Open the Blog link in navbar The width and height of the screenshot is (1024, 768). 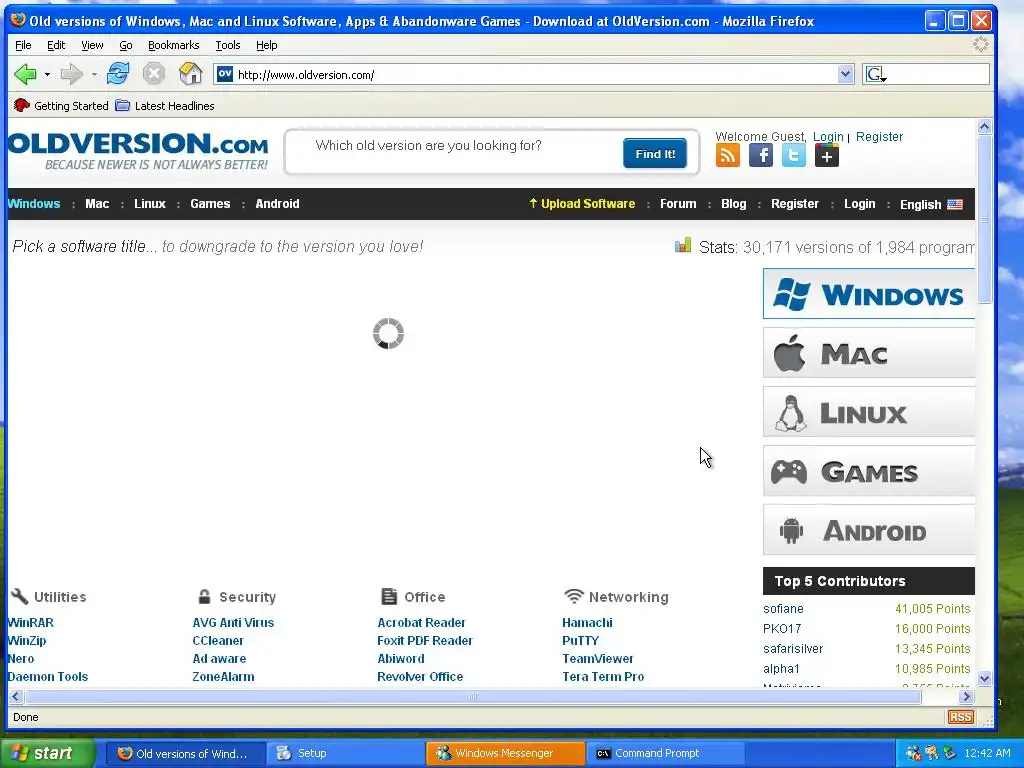[x=733, y=204]
